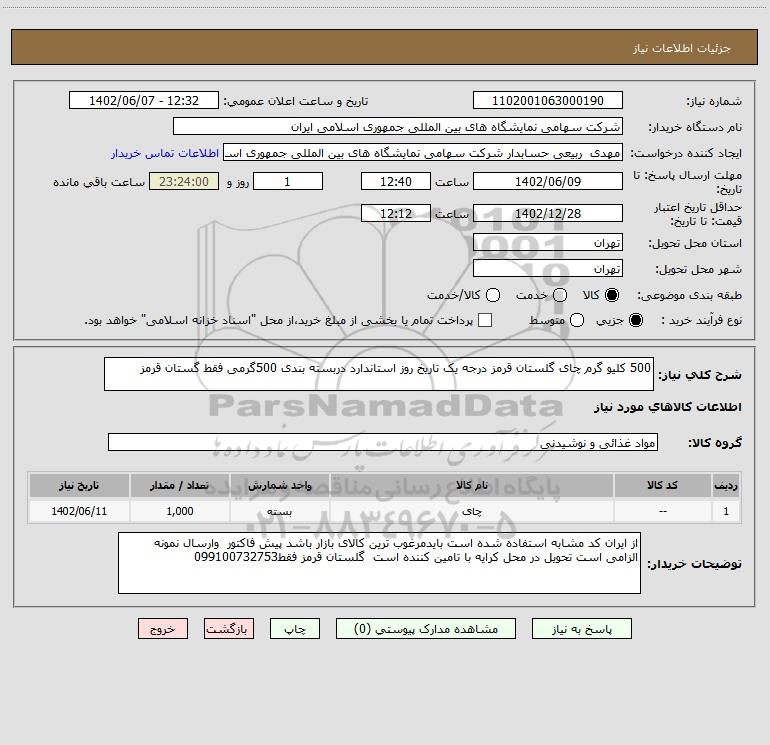Select the کالا radio button

tap(612, 295)
